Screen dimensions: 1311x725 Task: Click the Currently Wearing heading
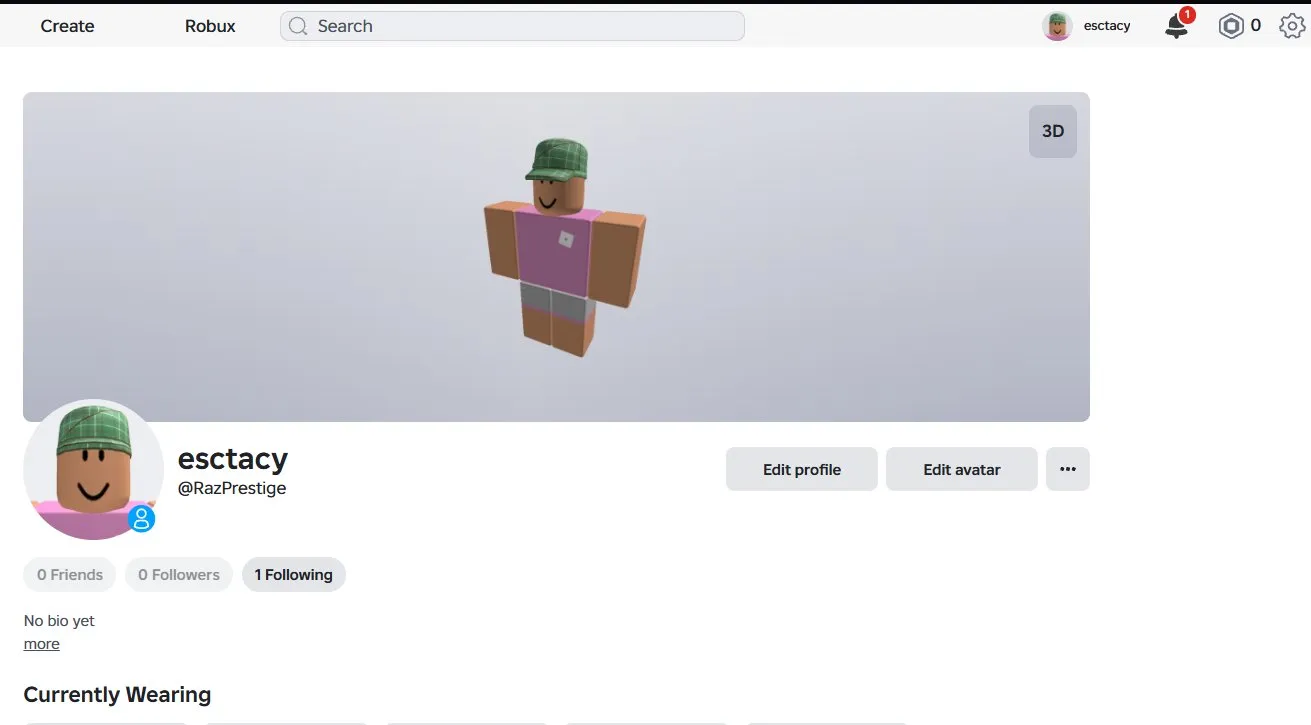point(117,695)
